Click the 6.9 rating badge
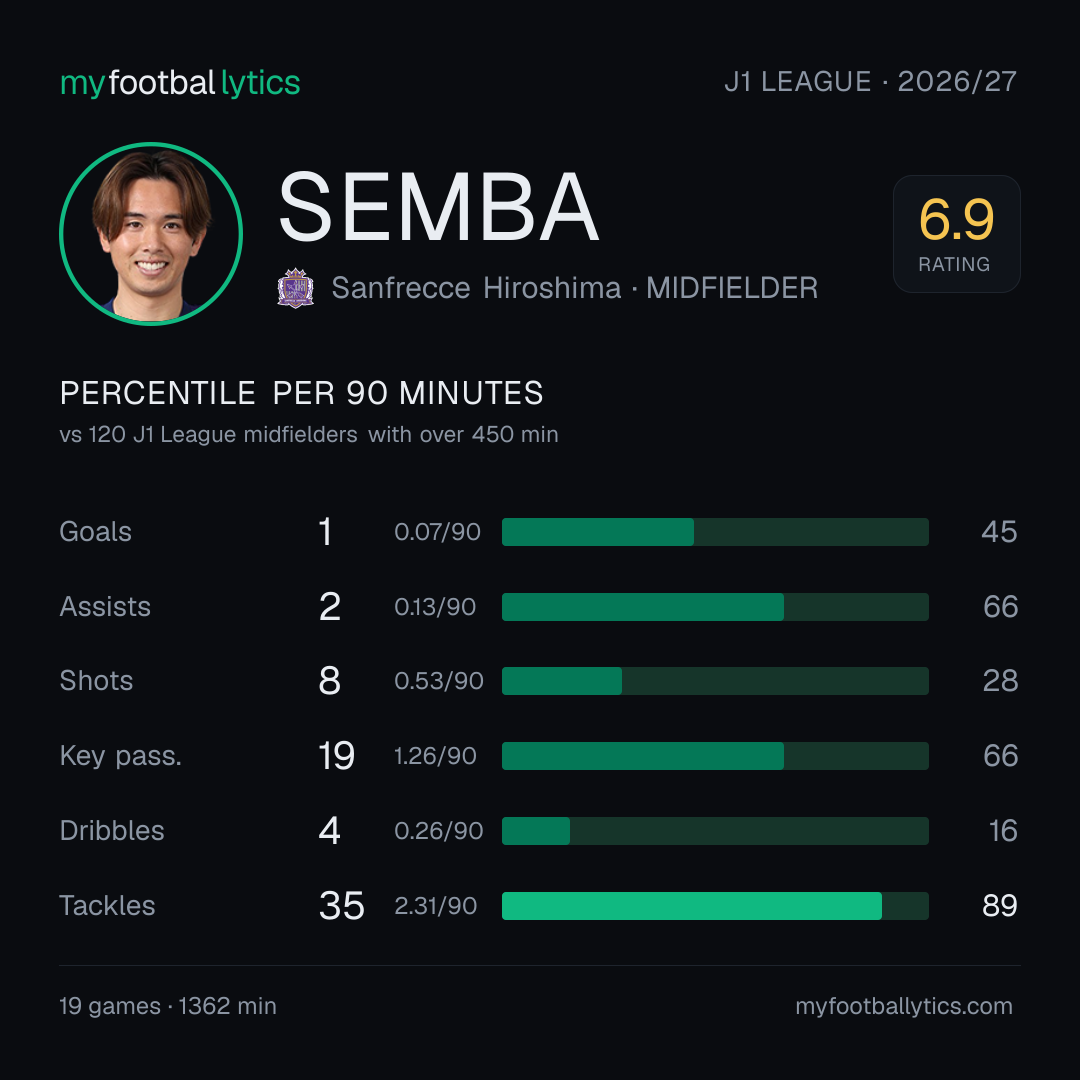The image size is (1080, 1080). pos(956,234)
